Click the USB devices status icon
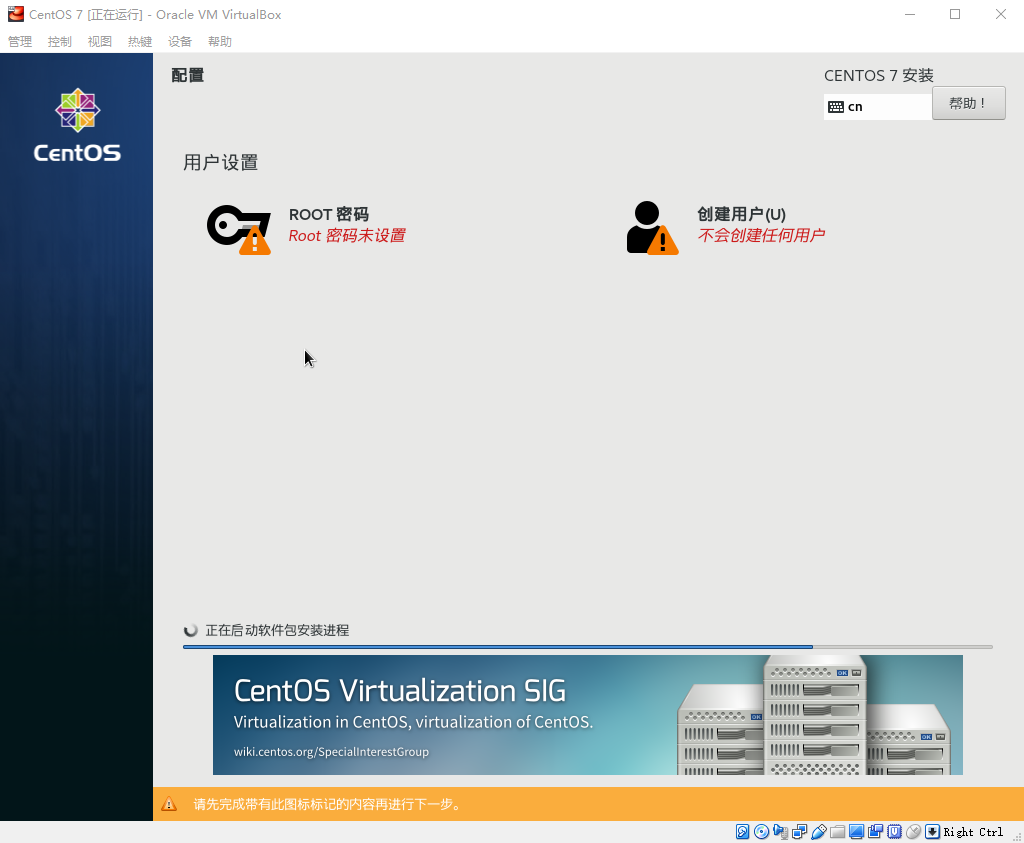The width and height of the screenshot is (1024, 843). (818, 831)
